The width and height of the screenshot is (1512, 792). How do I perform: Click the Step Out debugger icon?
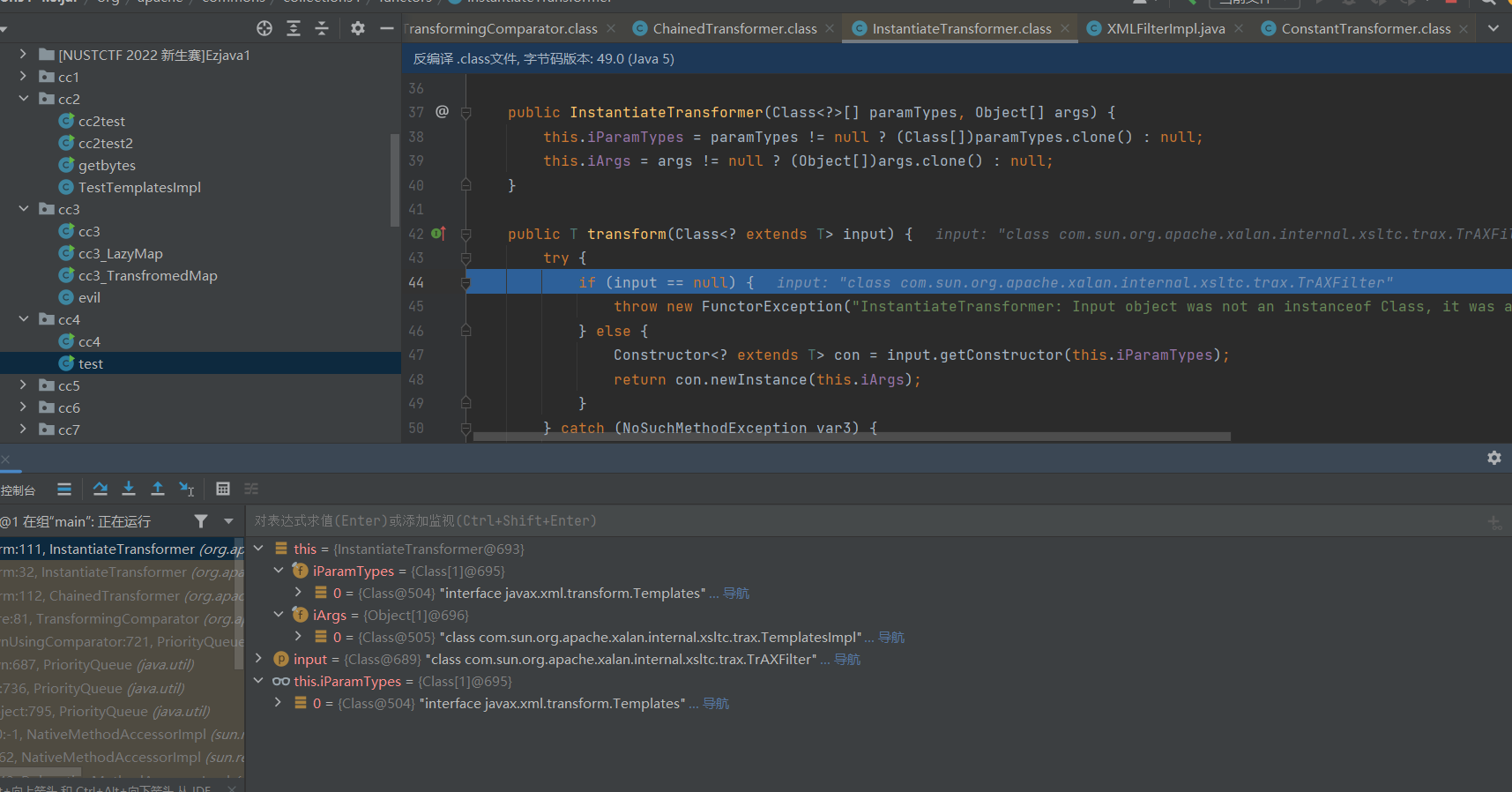click(158, 489)
